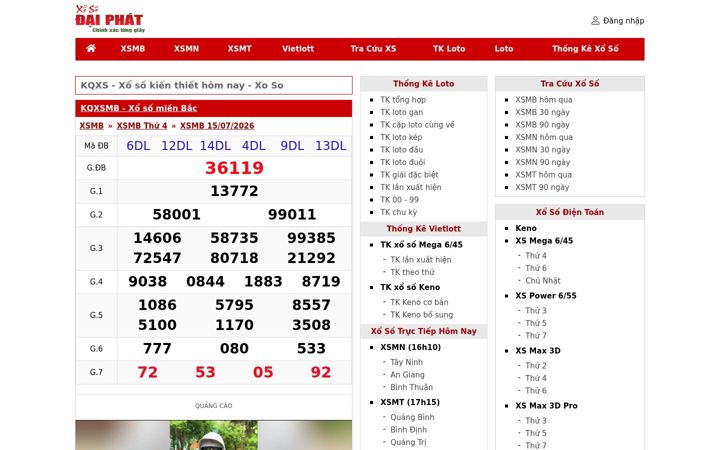Screen dimensions: 720x450
Task: Select Bình Thuận lottery link
Action: point(411,387)
